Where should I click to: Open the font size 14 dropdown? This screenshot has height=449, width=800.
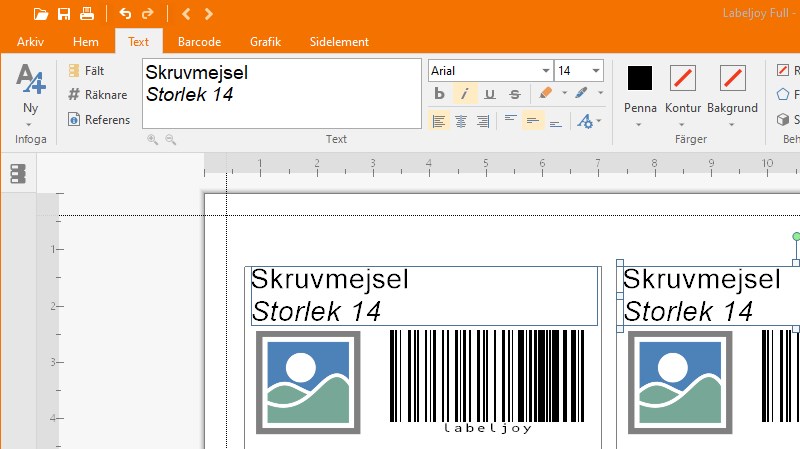pyautogui.click(x=596, y=70)
